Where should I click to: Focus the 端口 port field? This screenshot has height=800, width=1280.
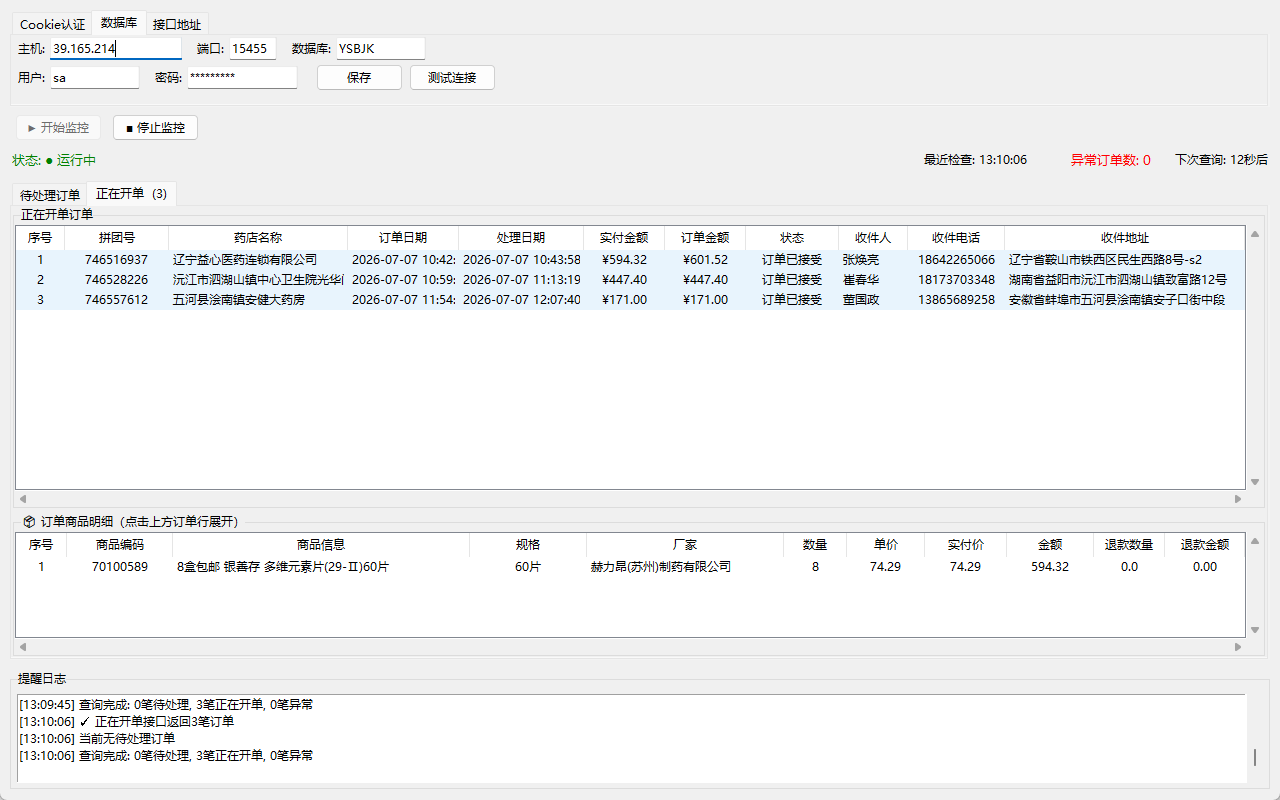[x=253, y=48]
